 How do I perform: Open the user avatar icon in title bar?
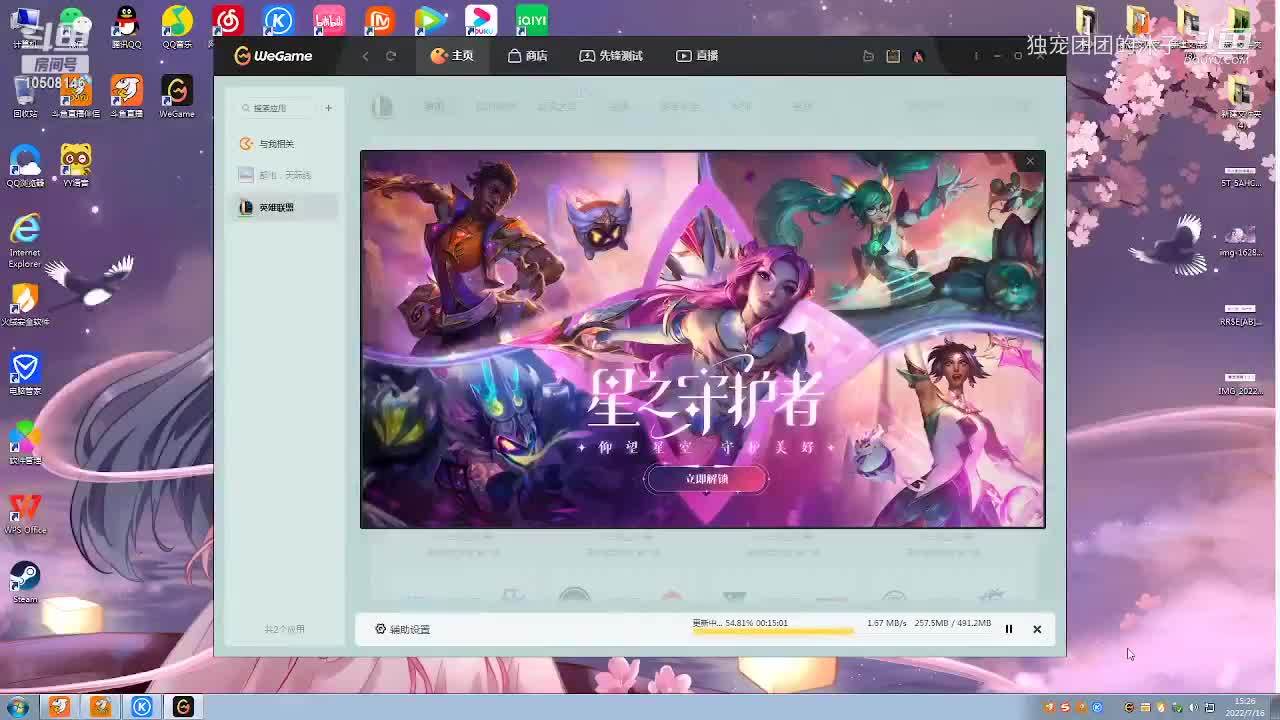click(x=918, y=56)
